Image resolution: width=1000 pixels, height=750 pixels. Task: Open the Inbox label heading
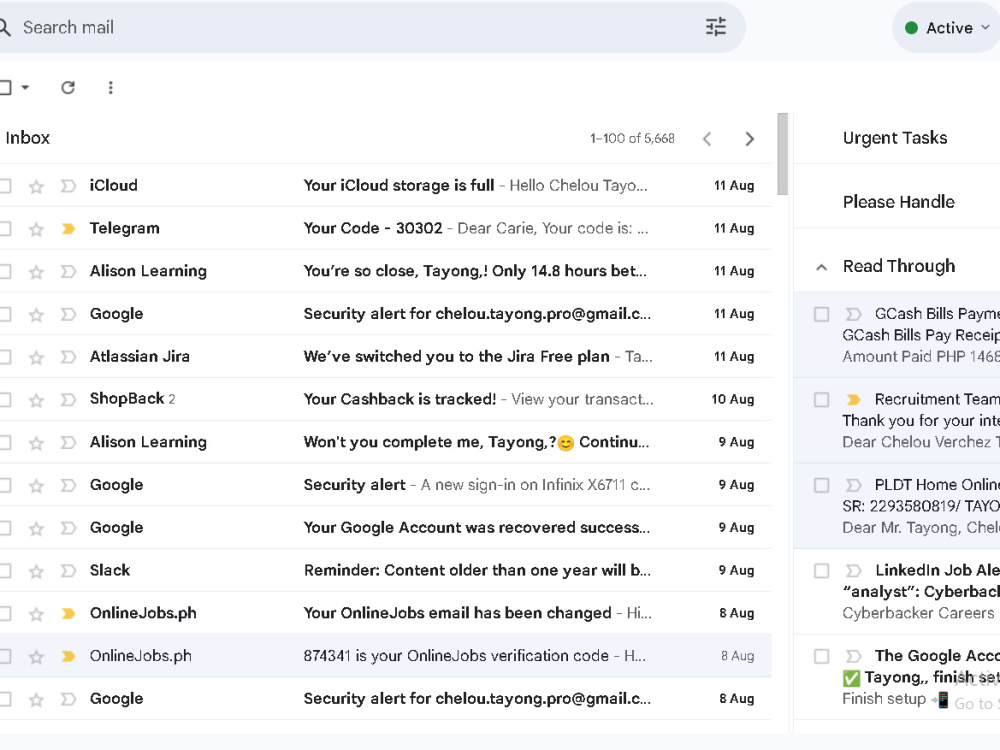(27, 138)
